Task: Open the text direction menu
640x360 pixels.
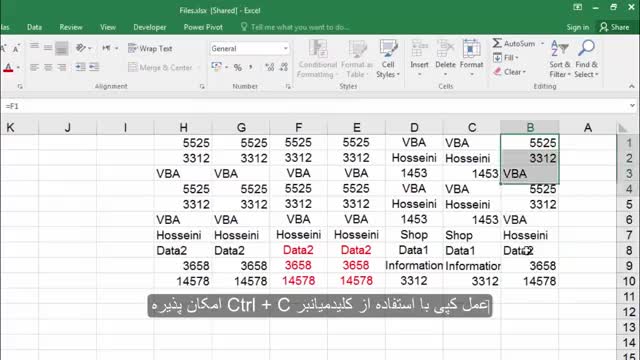Action: 110,48
